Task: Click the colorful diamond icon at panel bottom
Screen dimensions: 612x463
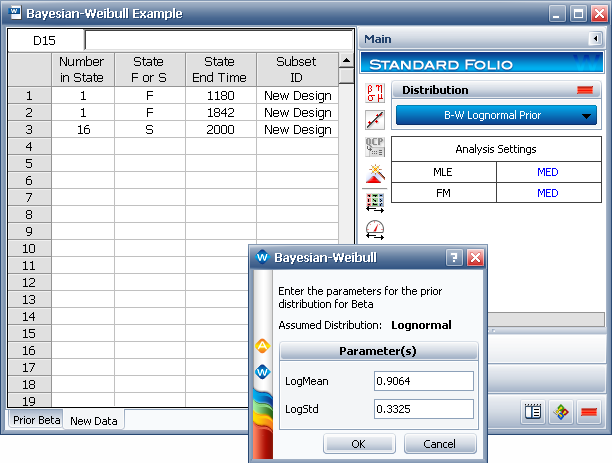Action: point(561,412)
